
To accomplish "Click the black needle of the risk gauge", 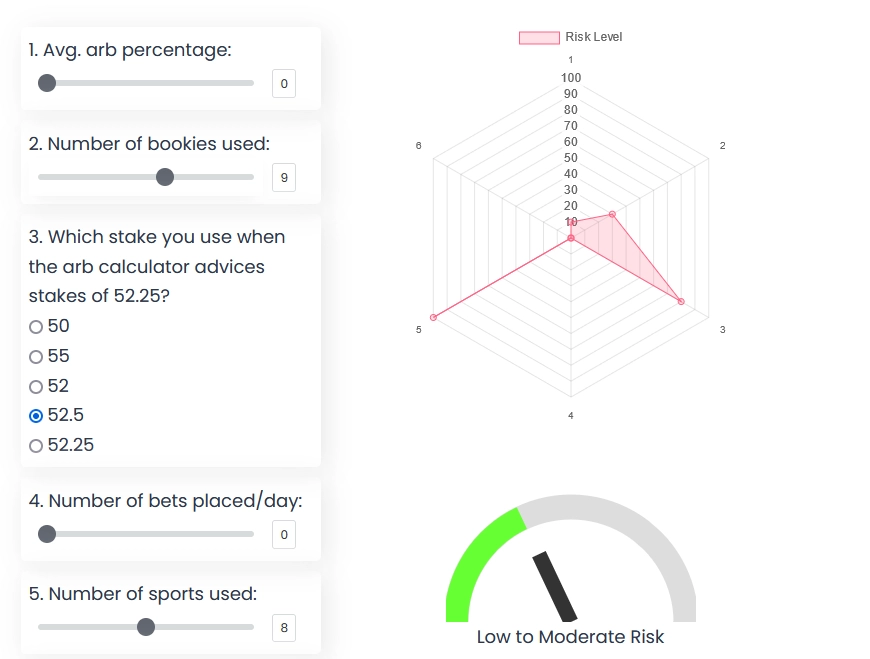I will 555,586.
